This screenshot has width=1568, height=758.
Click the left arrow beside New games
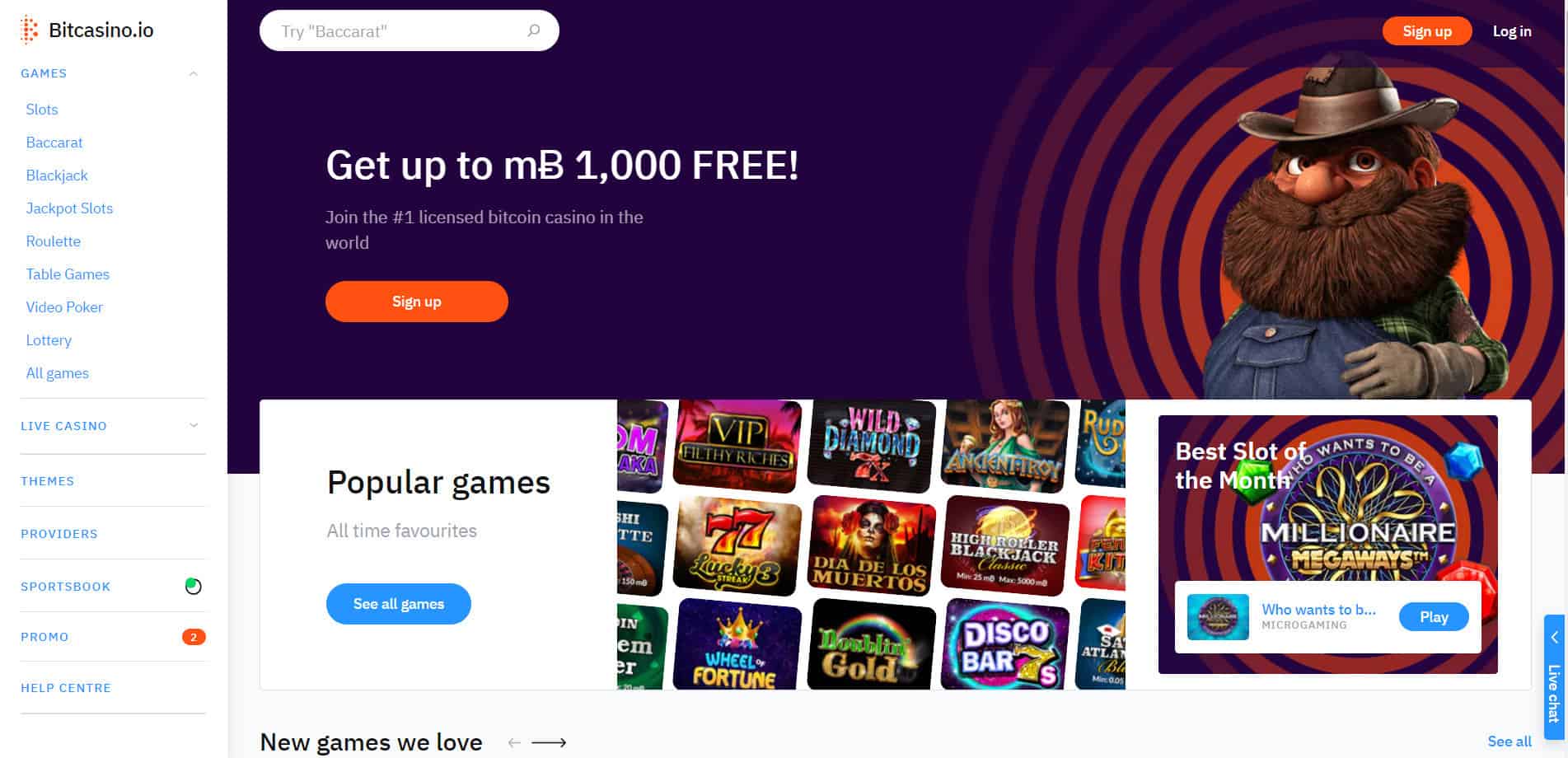[514, 742]
